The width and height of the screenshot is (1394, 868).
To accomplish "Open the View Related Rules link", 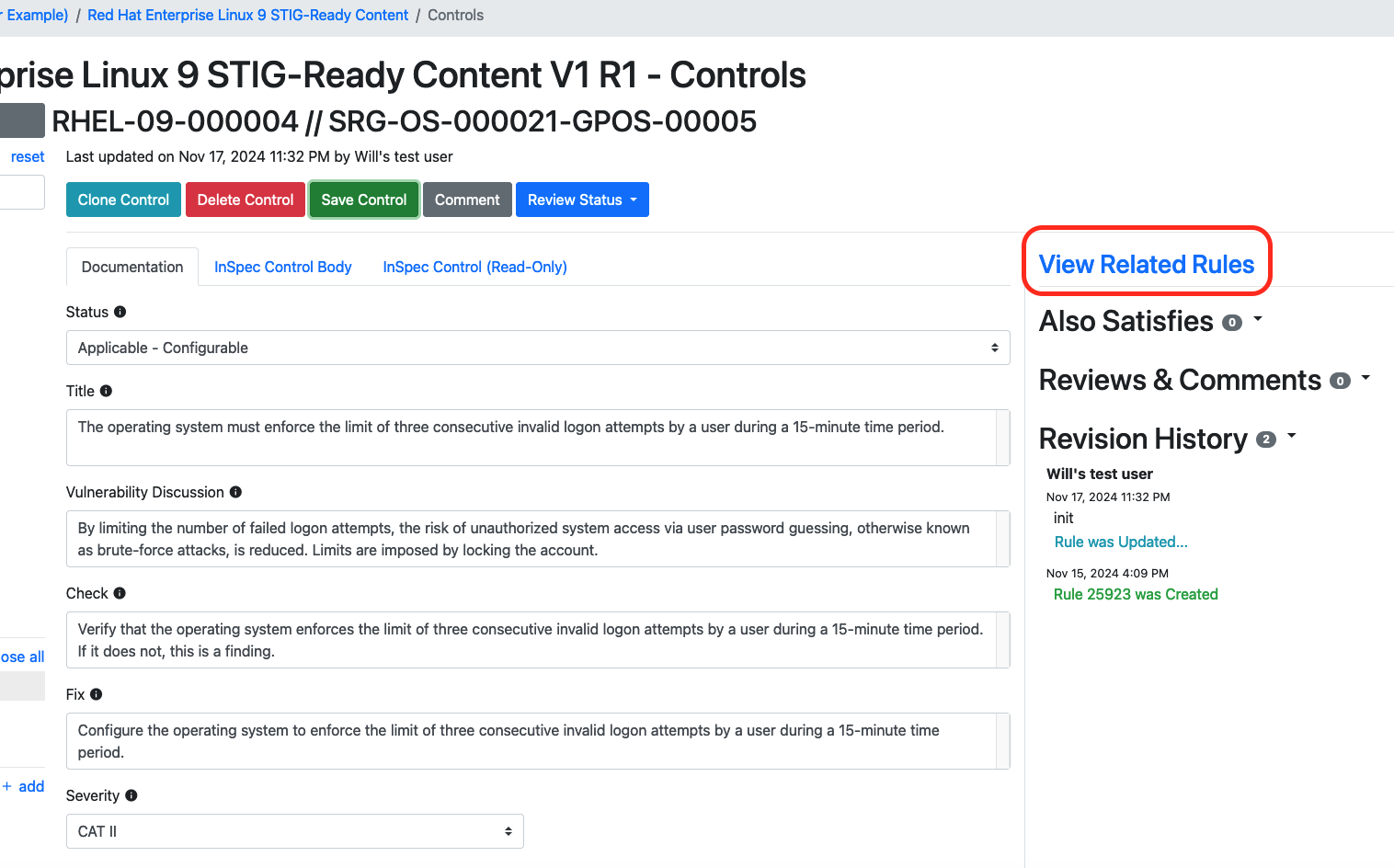I will pyautogui.click(x=1146, y=264).
